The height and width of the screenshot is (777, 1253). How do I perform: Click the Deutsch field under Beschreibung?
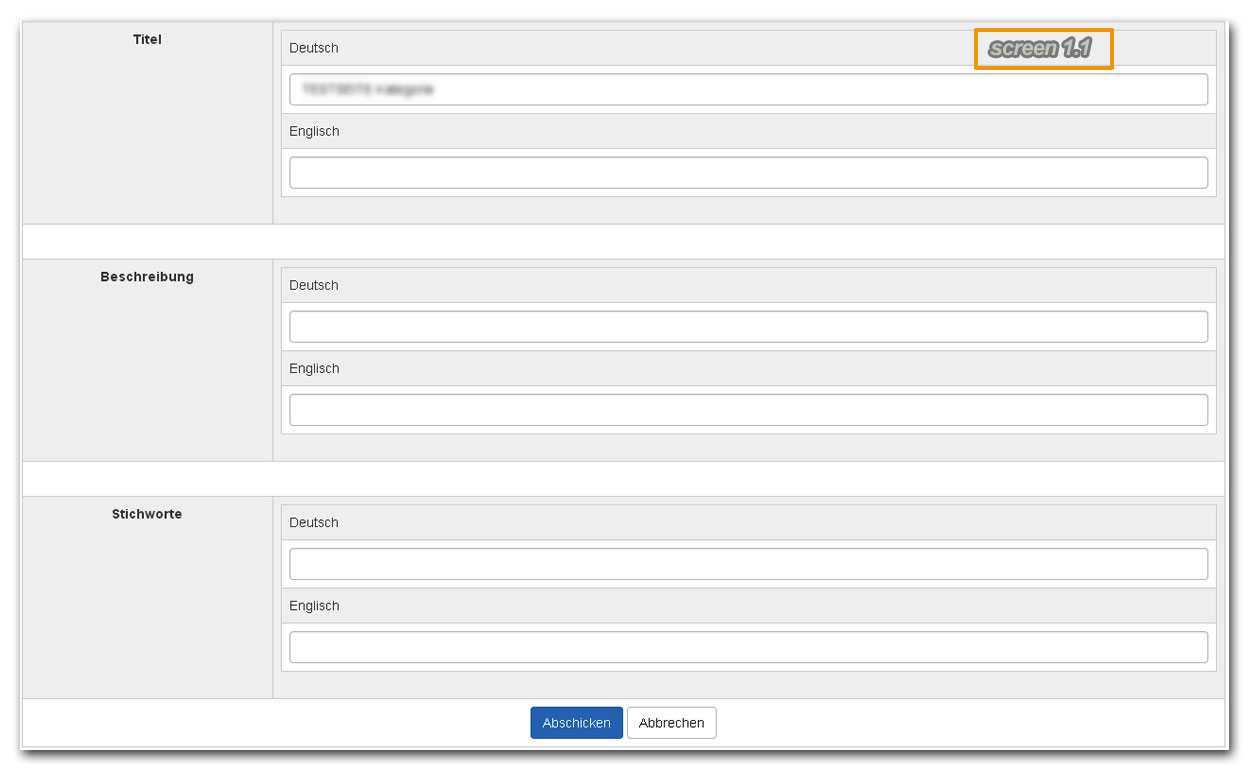pos(748,326)
